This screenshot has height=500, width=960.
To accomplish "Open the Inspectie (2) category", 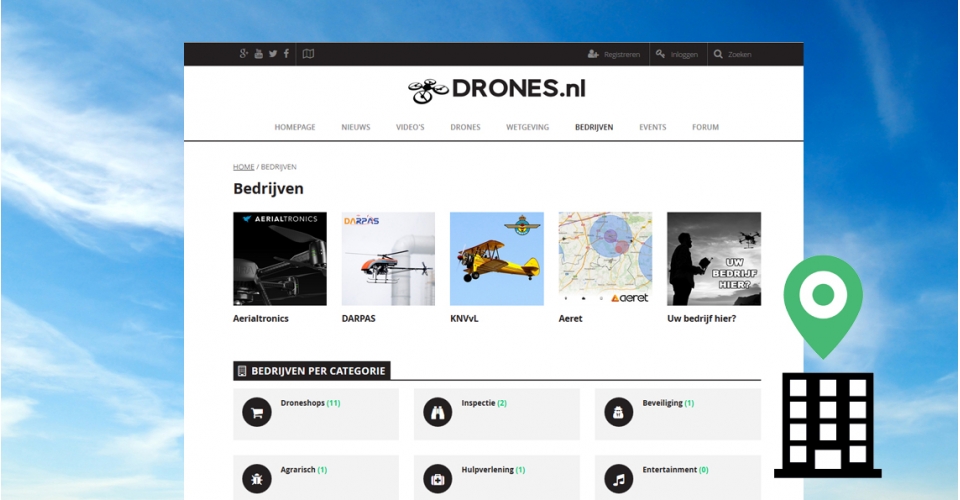I will point(497,414).
